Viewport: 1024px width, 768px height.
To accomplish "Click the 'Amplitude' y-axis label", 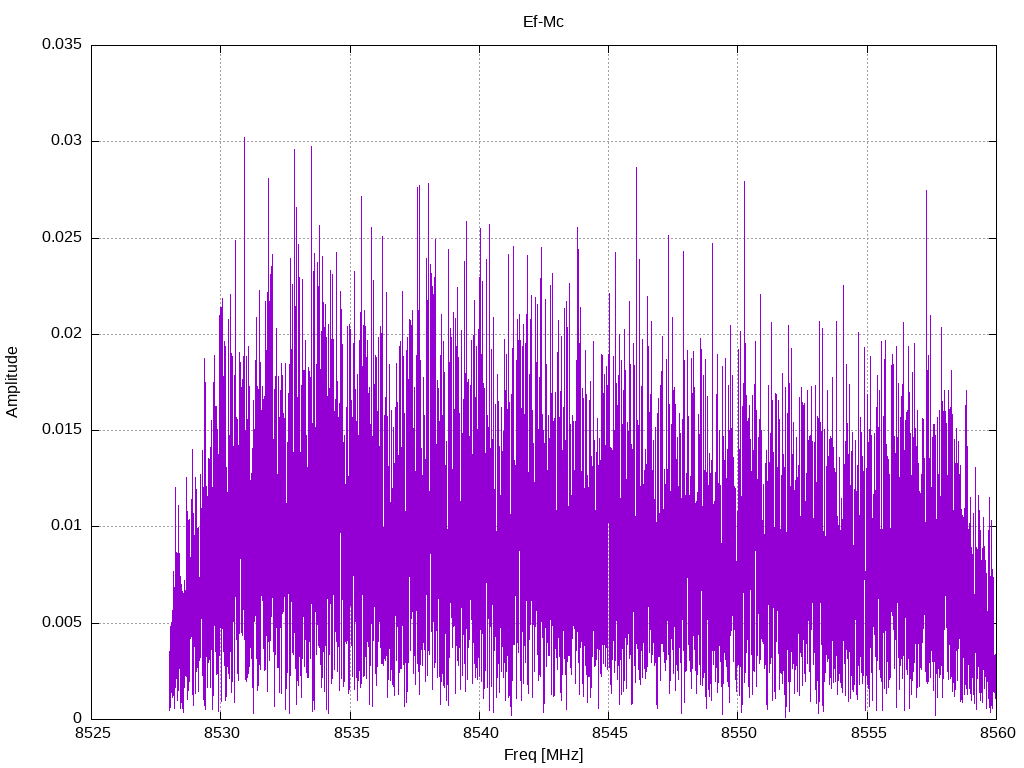I will tap(12, 382).
